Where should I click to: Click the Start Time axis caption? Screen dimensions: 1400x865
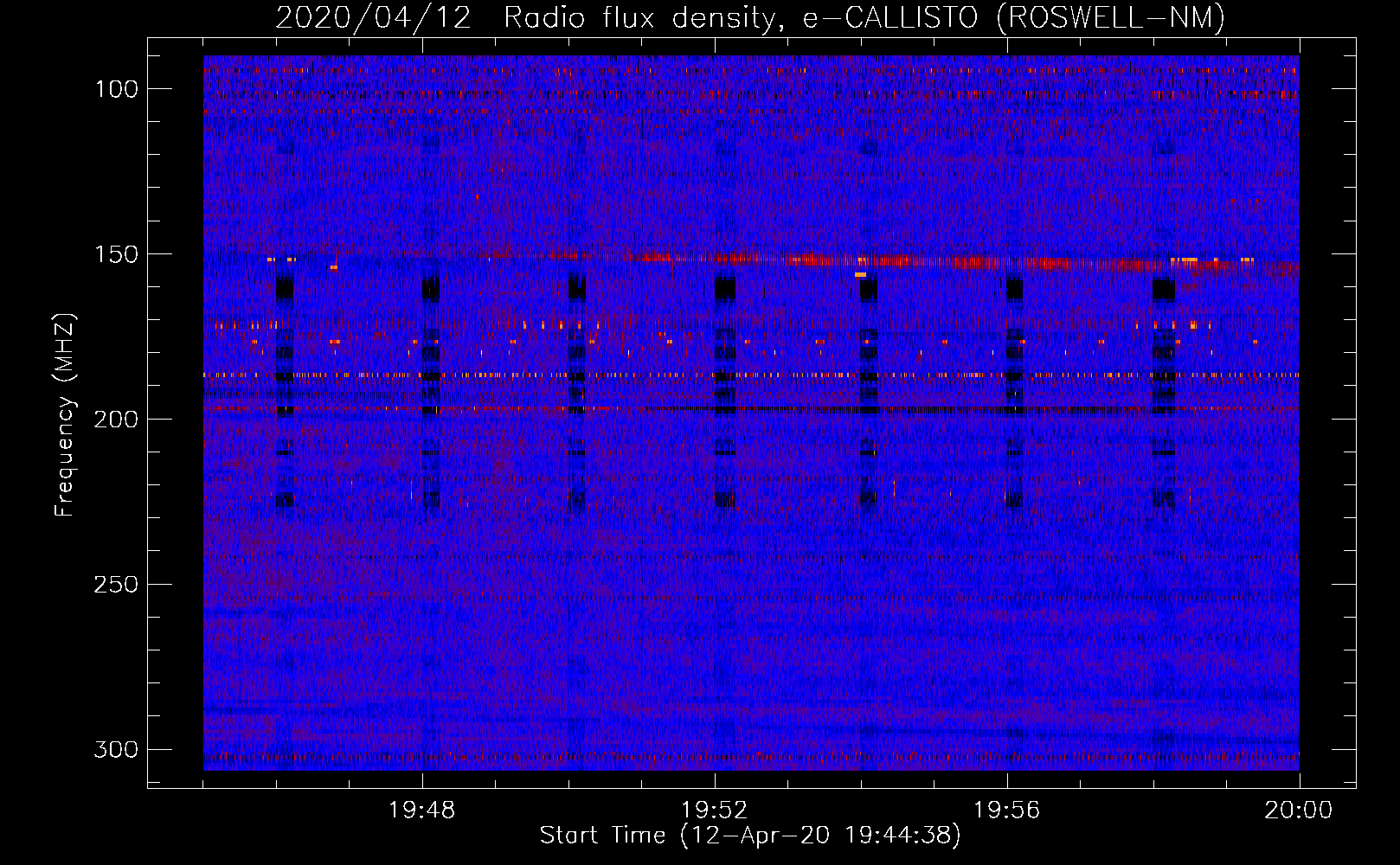pyautogui.click(x=750, y=836)
